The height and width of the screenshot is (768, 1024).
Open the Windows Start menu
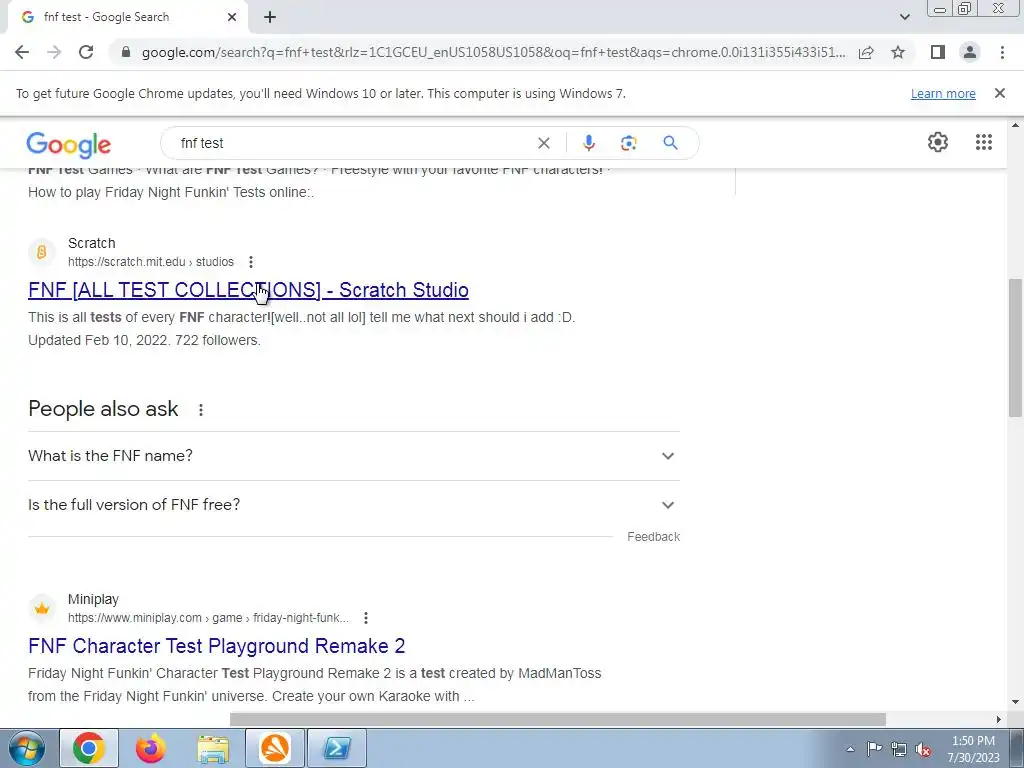(x=26, y=748)
